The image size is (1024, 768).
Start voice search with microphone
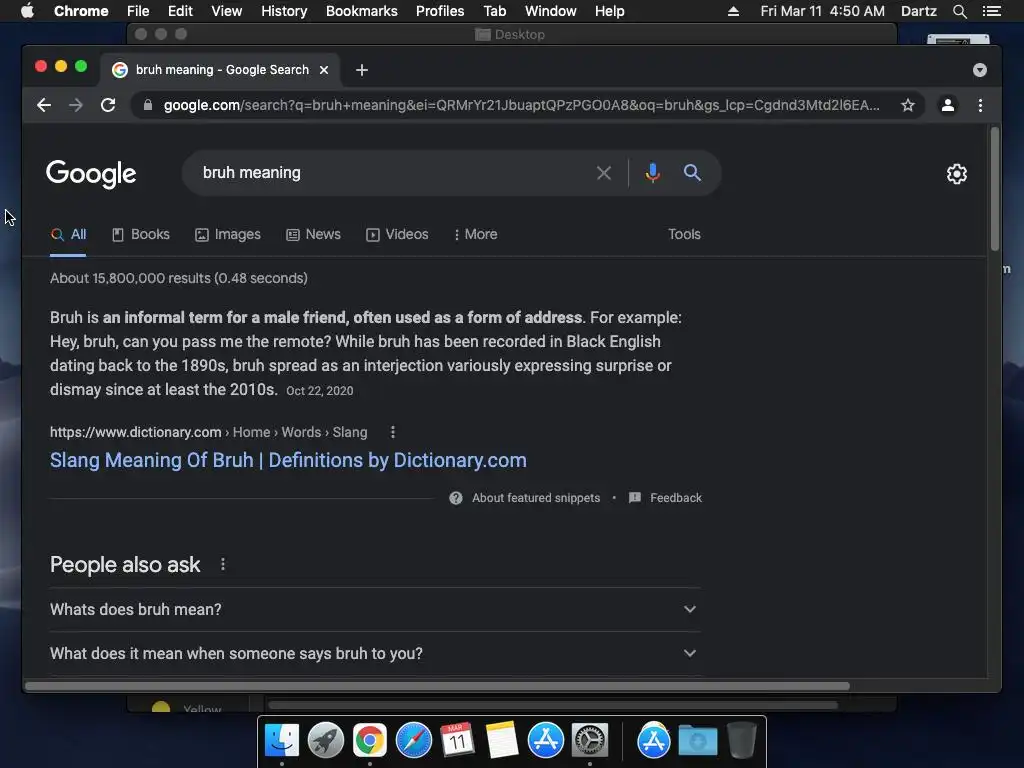[652, 173]
